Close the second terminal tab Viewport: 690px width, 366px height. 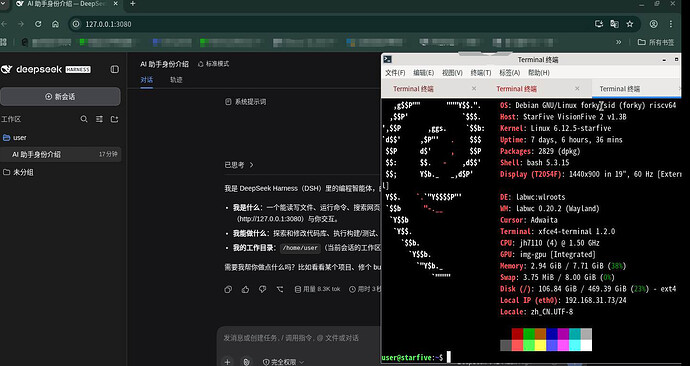point(577,88)
